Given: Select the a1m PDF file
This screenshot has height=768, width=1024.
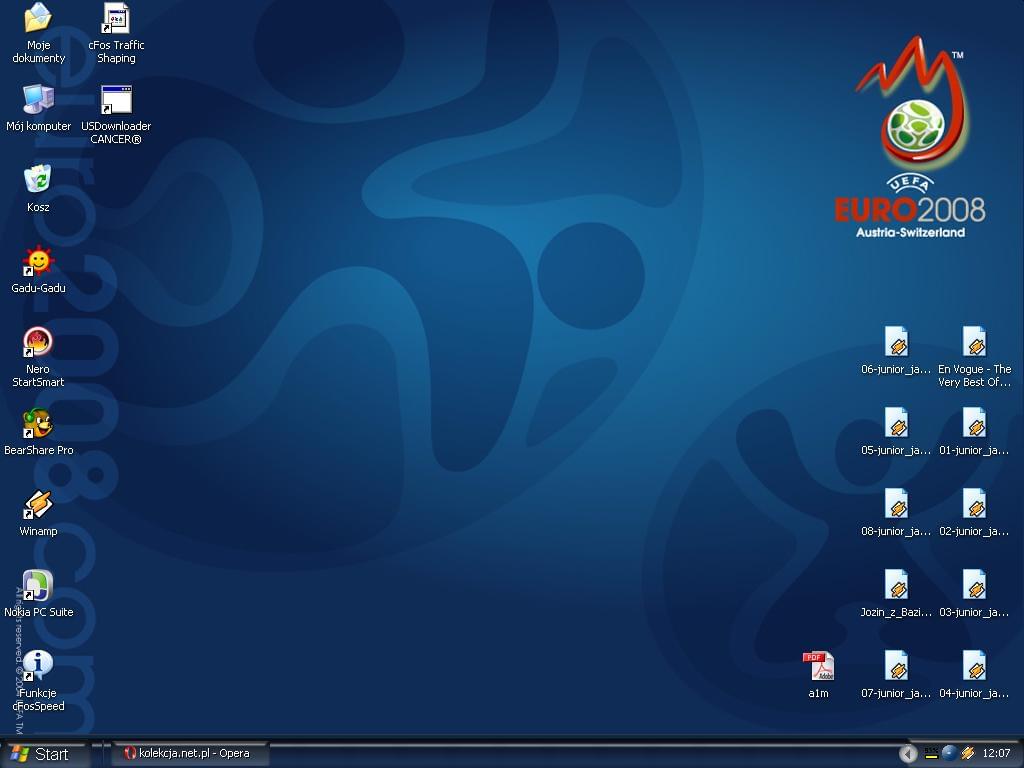Looking at the screenshot, I should tap(818, 668).
